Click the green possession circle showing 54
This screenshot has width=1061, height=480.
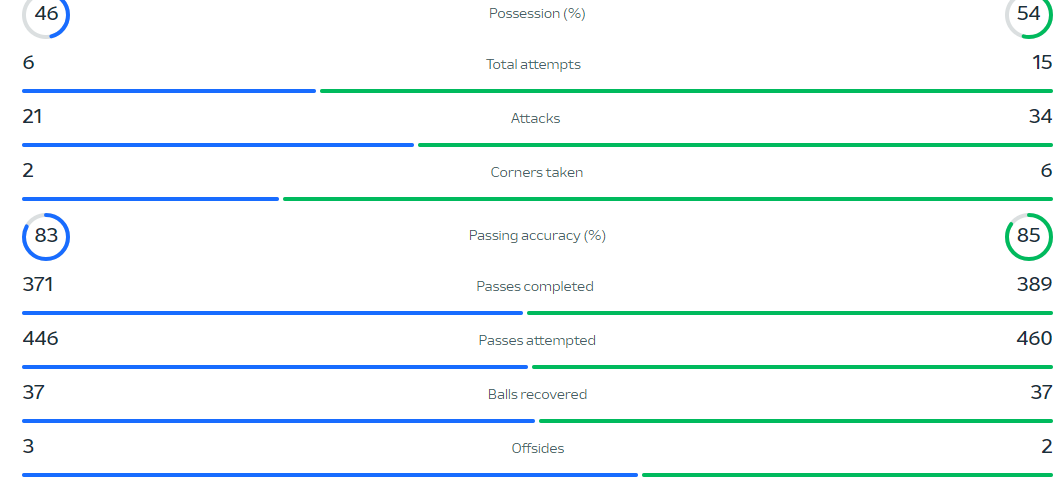click(1029, 15)
